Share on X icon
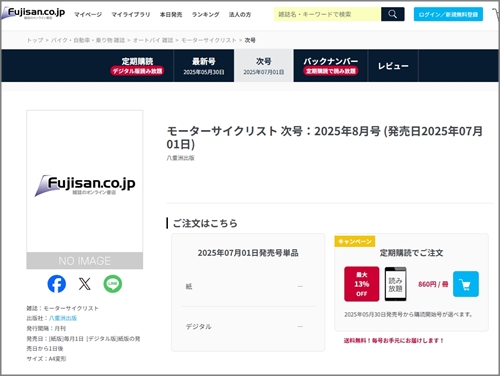The image size is (500, 376). (x=85, y=284)
